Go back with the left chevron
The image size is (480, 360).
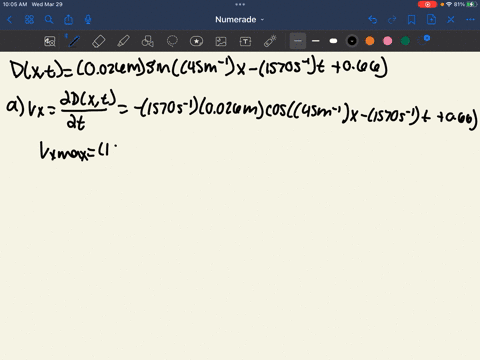10,20
